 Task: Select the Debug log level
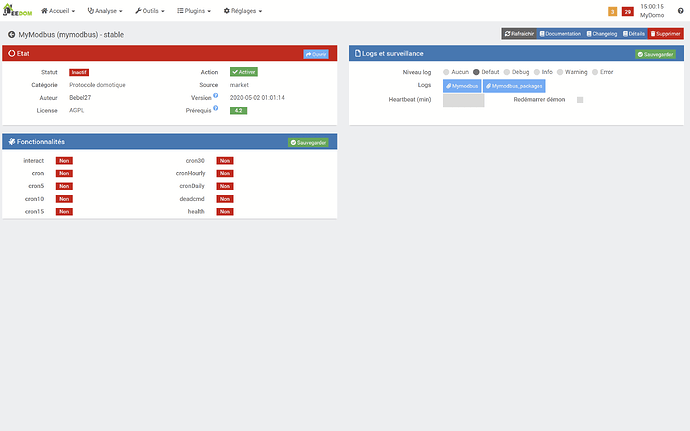[x=506, y=72]
